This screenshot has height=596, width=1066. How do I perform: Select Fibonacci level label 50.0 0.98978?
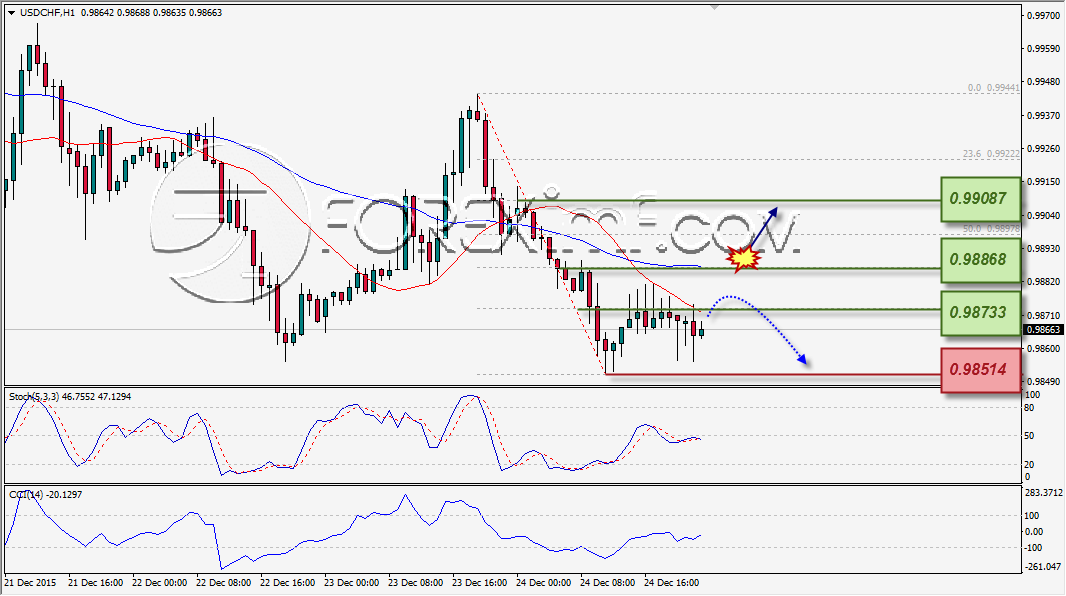pyautogui.click(x=991, y=230)
